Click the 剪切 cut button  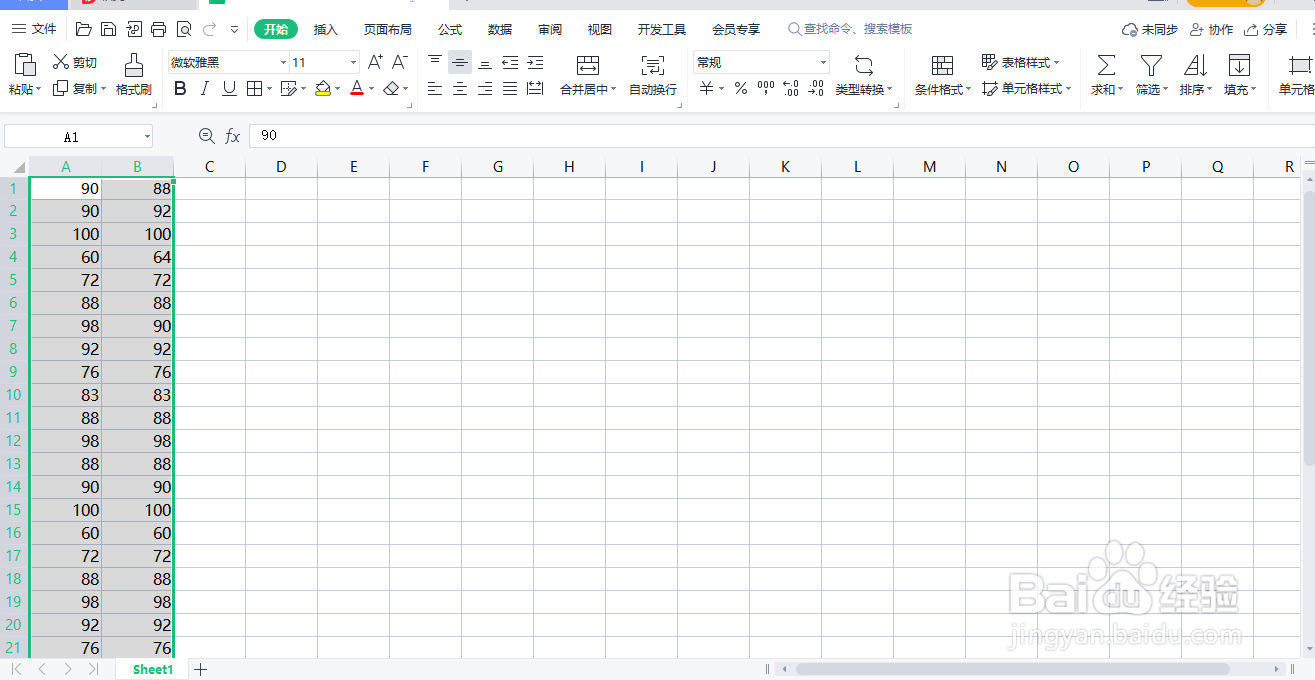[x=75, y=62]
